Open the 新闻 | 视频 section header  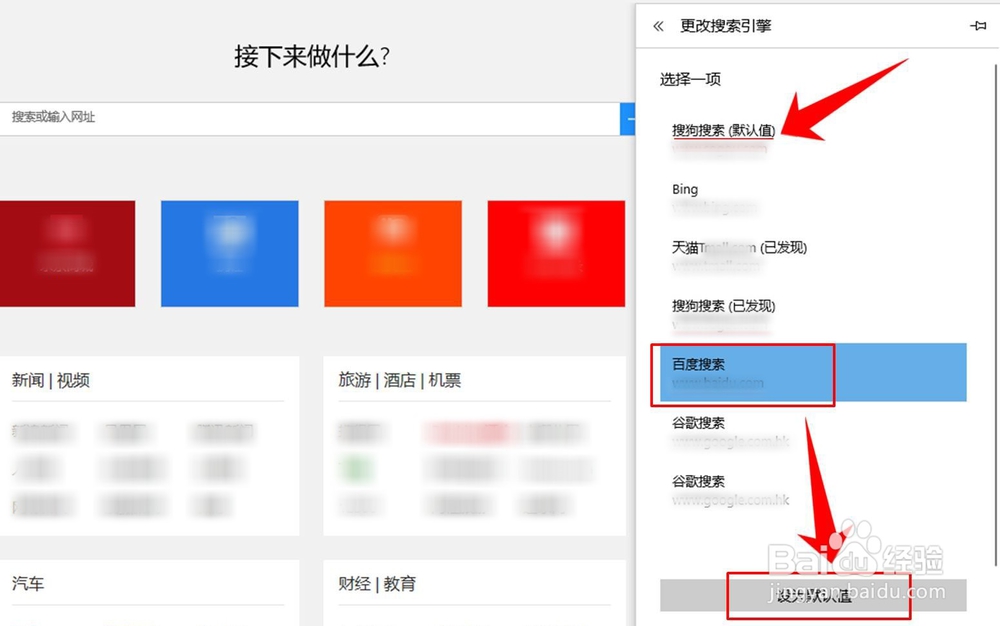(50, 381)
